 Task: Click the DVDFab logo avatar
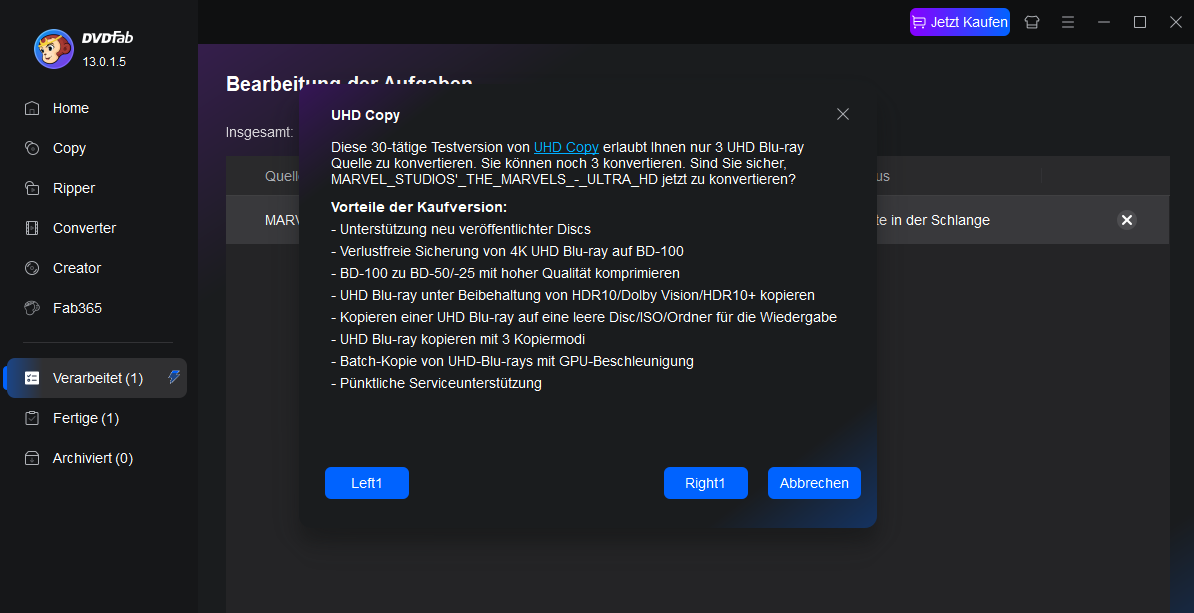pyautogui.click(x=53, y=49)
